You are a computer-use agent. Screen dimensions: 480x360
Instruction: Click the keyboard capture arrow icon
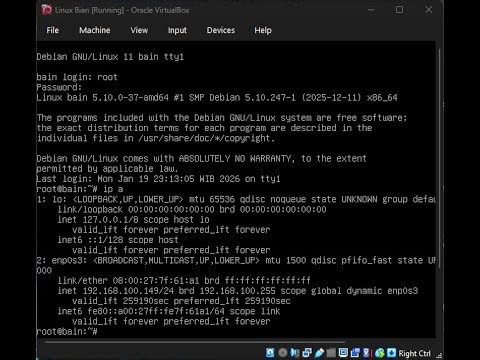(391, 353)
